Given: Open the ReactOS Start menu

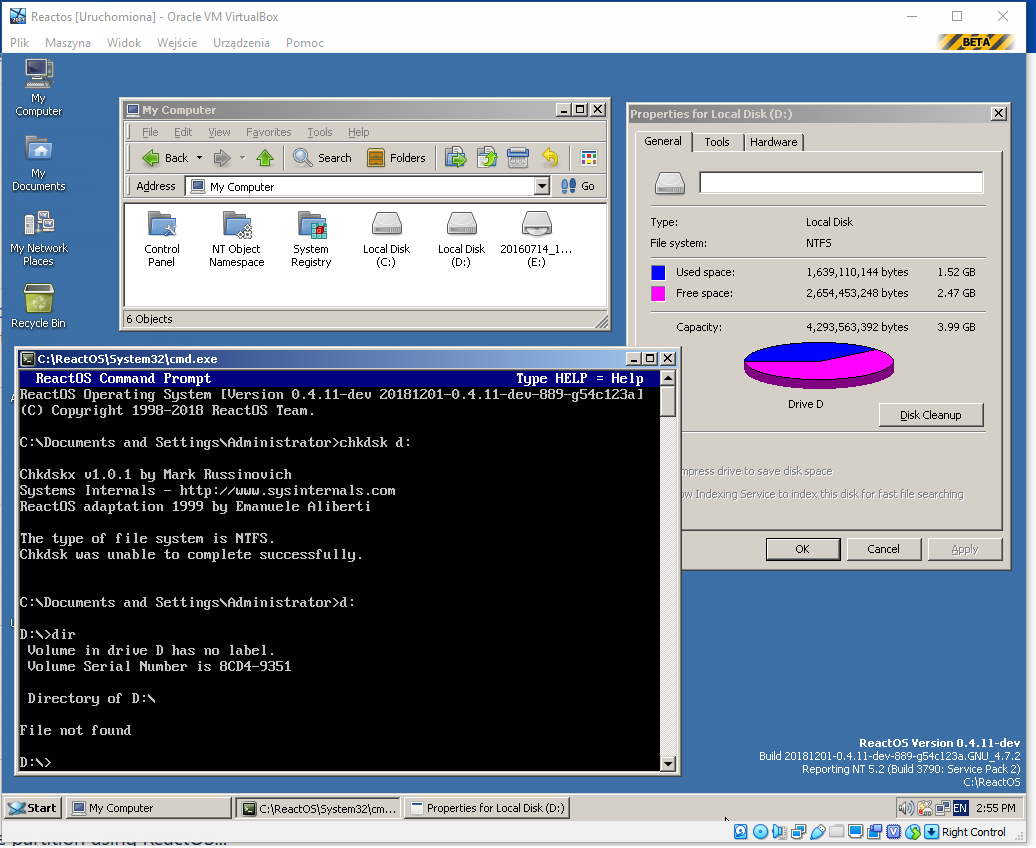Looking at the screenshot, I should tap(33, 808).
